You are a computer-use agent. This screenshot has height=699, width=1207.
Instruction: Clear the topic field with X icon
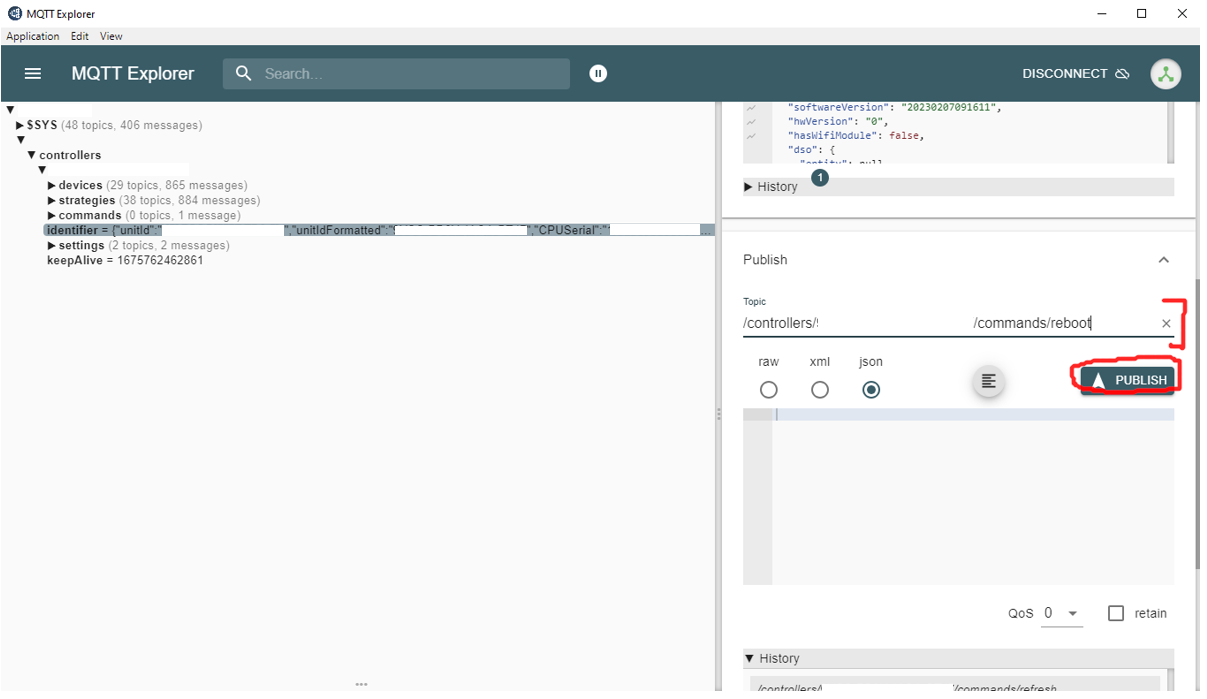pos(1166,324)
